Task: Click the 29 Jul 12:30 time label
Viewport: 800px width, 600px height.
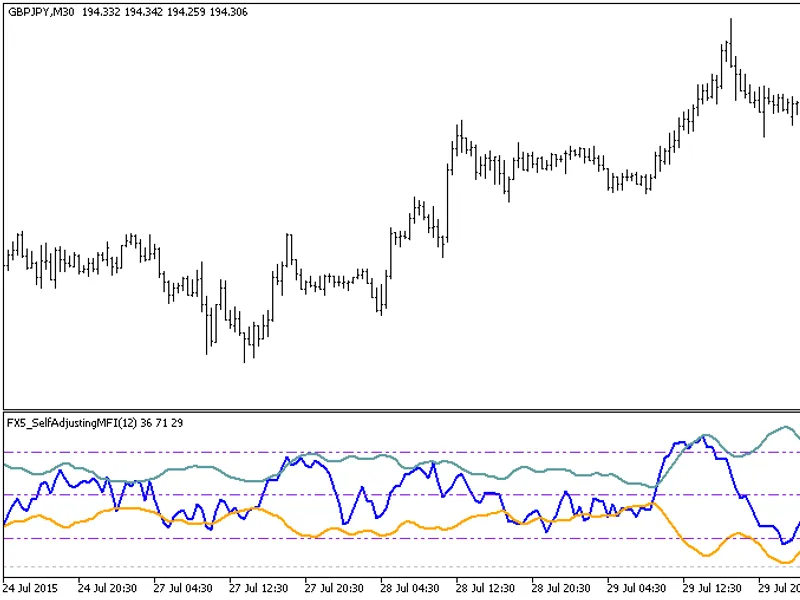Action: [711, 588]
